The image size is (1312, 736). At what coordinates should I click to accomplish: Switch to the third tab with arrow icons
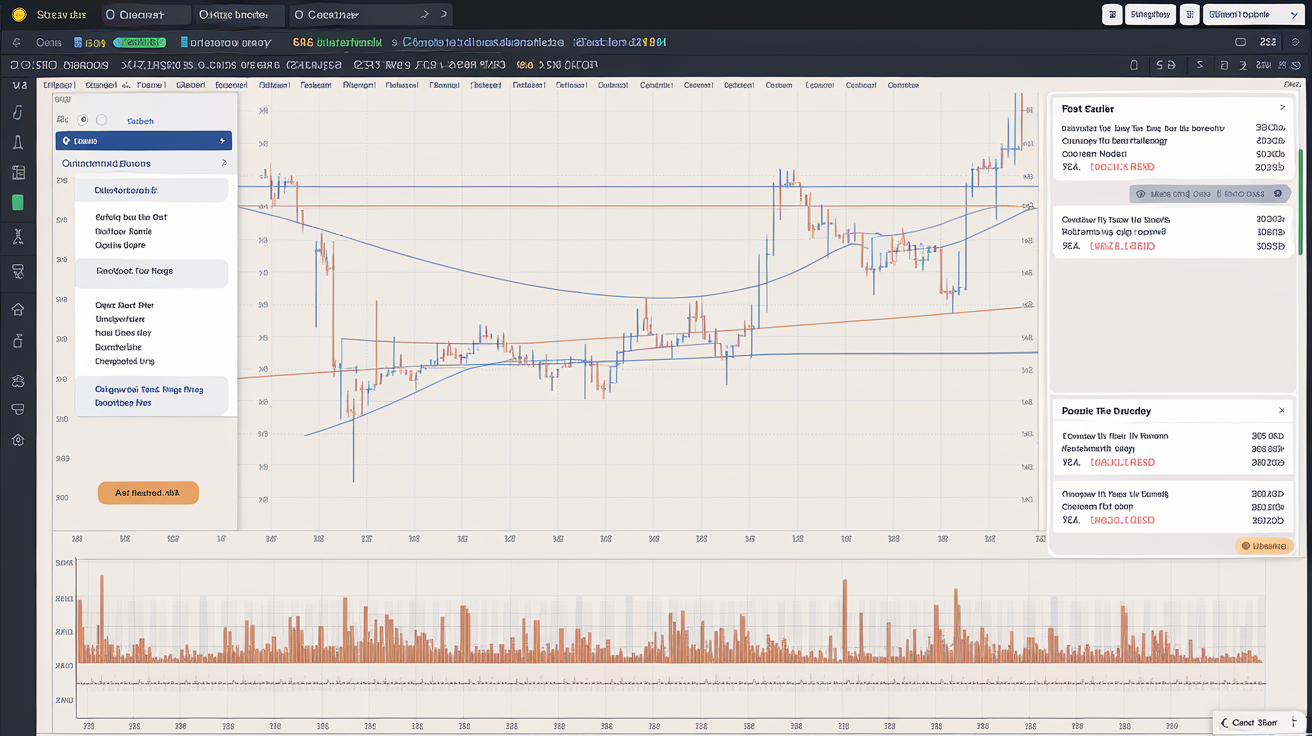pyautogui.click(x=371, y=15)
